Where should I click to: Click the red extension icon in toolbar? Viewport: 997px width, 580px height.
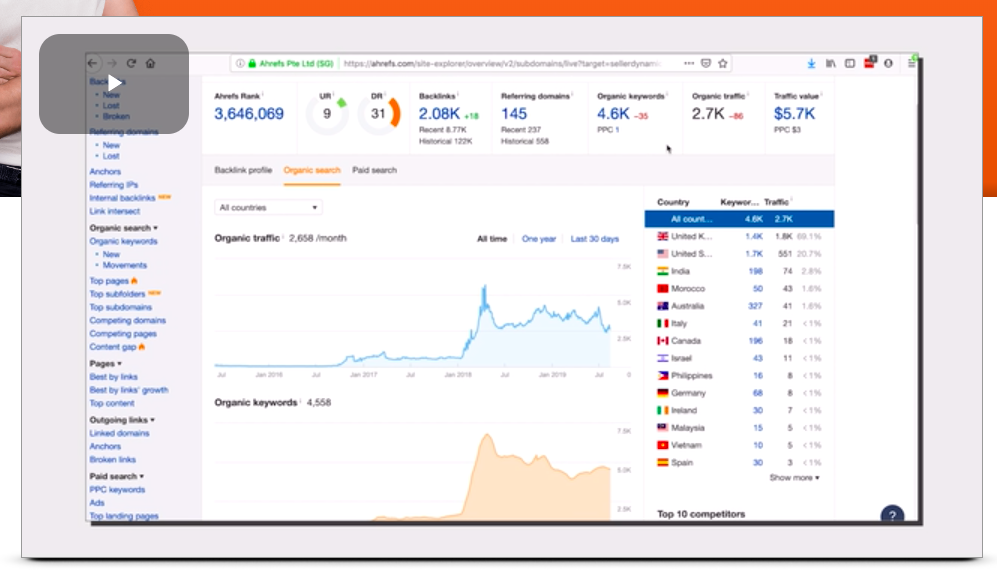click(869, 62)
